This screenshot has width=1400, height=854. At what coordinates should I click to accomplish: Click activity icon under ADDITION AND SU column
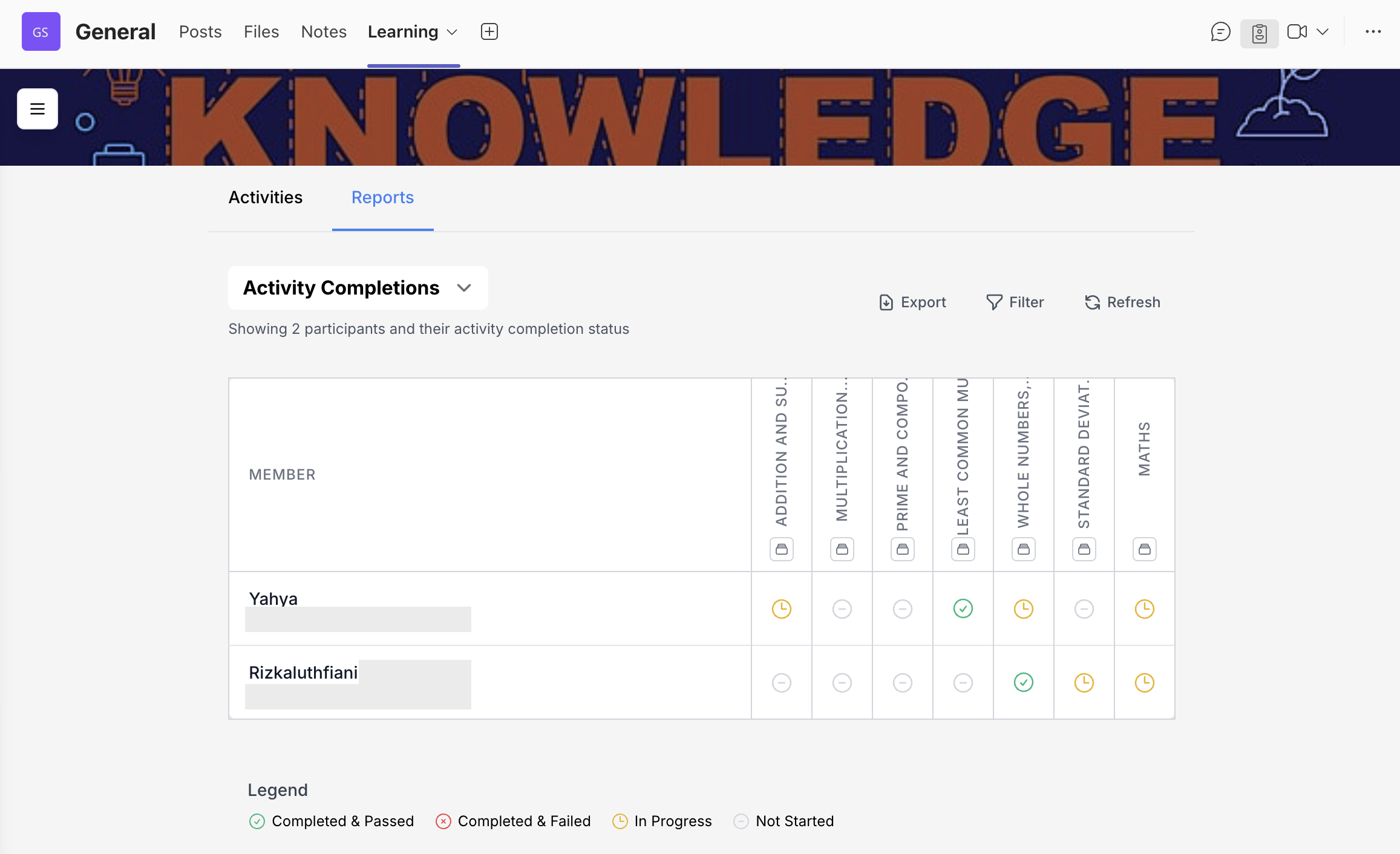pos(781,549)
